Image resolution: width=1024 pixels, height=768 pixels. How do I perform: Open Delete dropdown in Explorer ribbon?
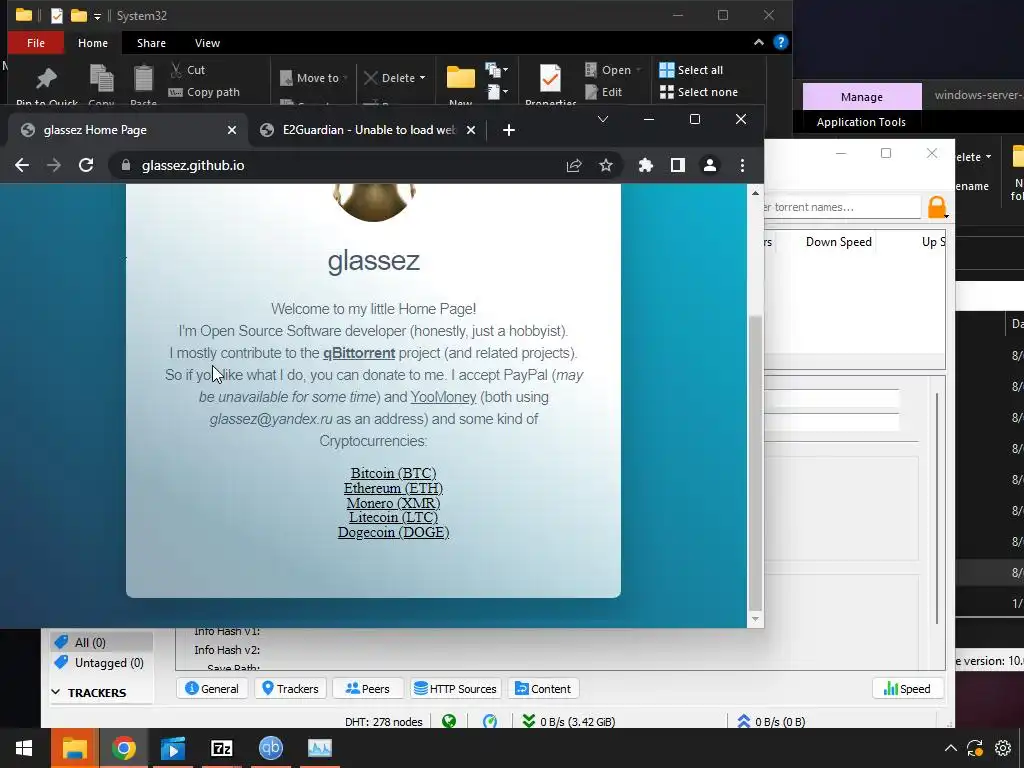tap(394, 78)
